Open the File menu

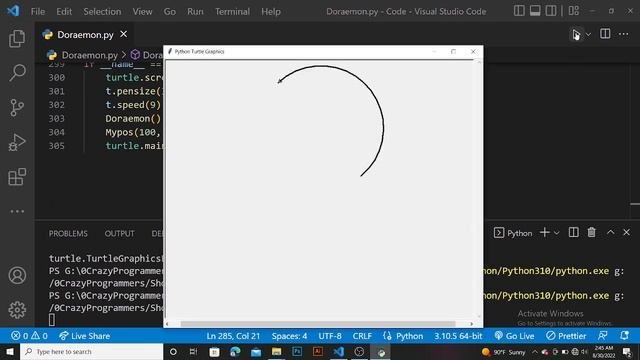tap(38, 11)
